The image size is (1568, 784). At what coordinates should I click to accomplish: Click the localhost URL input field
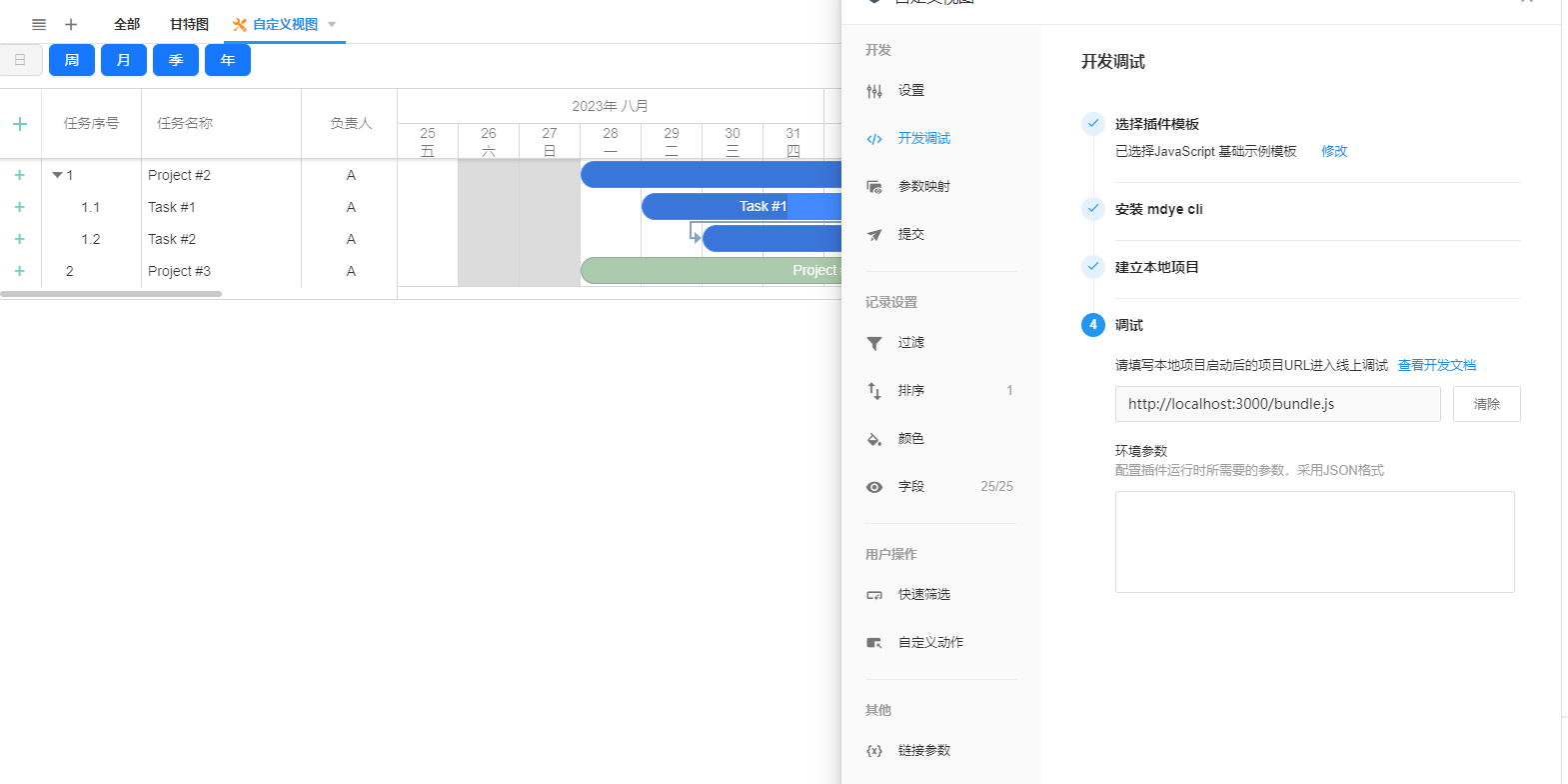[1276, 404]
